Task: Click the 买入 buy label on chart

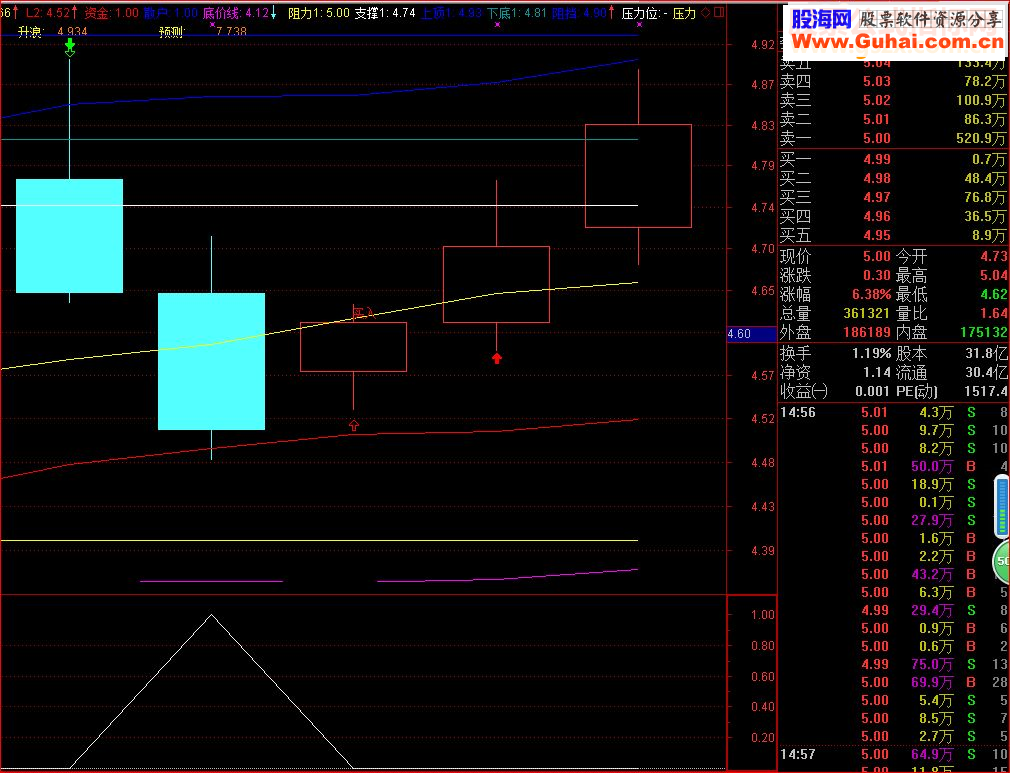Action: coord(363,314)
